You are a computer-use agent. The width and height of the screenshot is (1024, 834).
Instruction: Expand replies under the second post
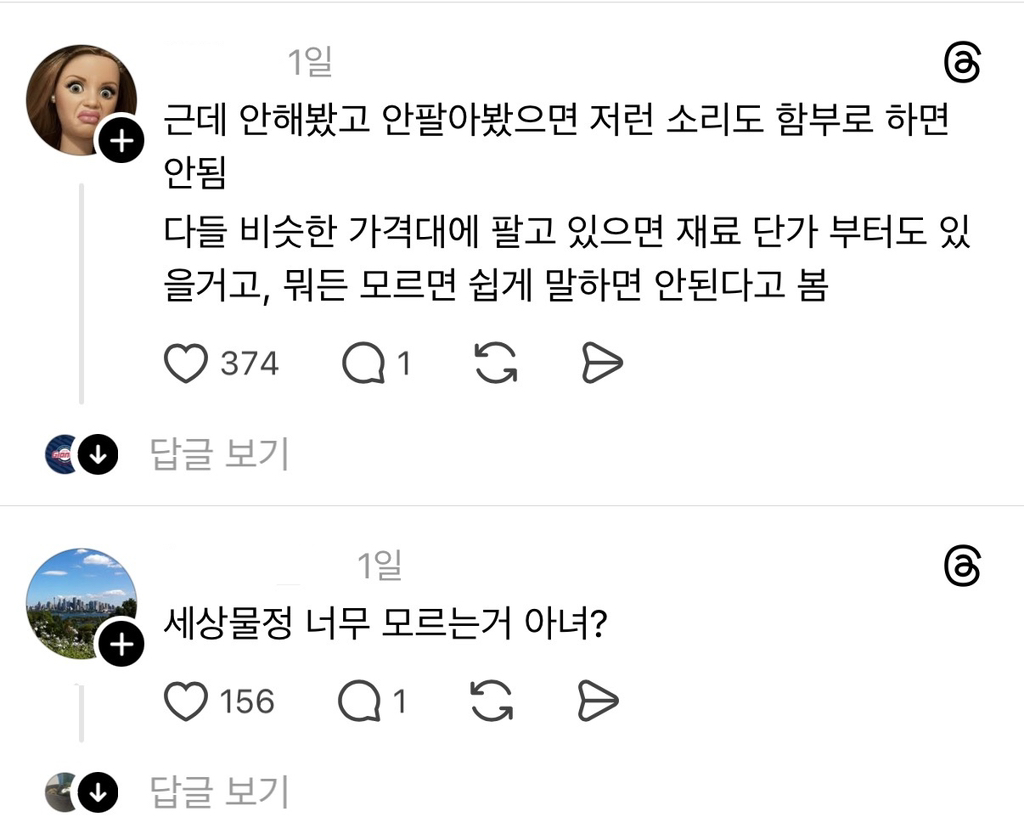219,792
